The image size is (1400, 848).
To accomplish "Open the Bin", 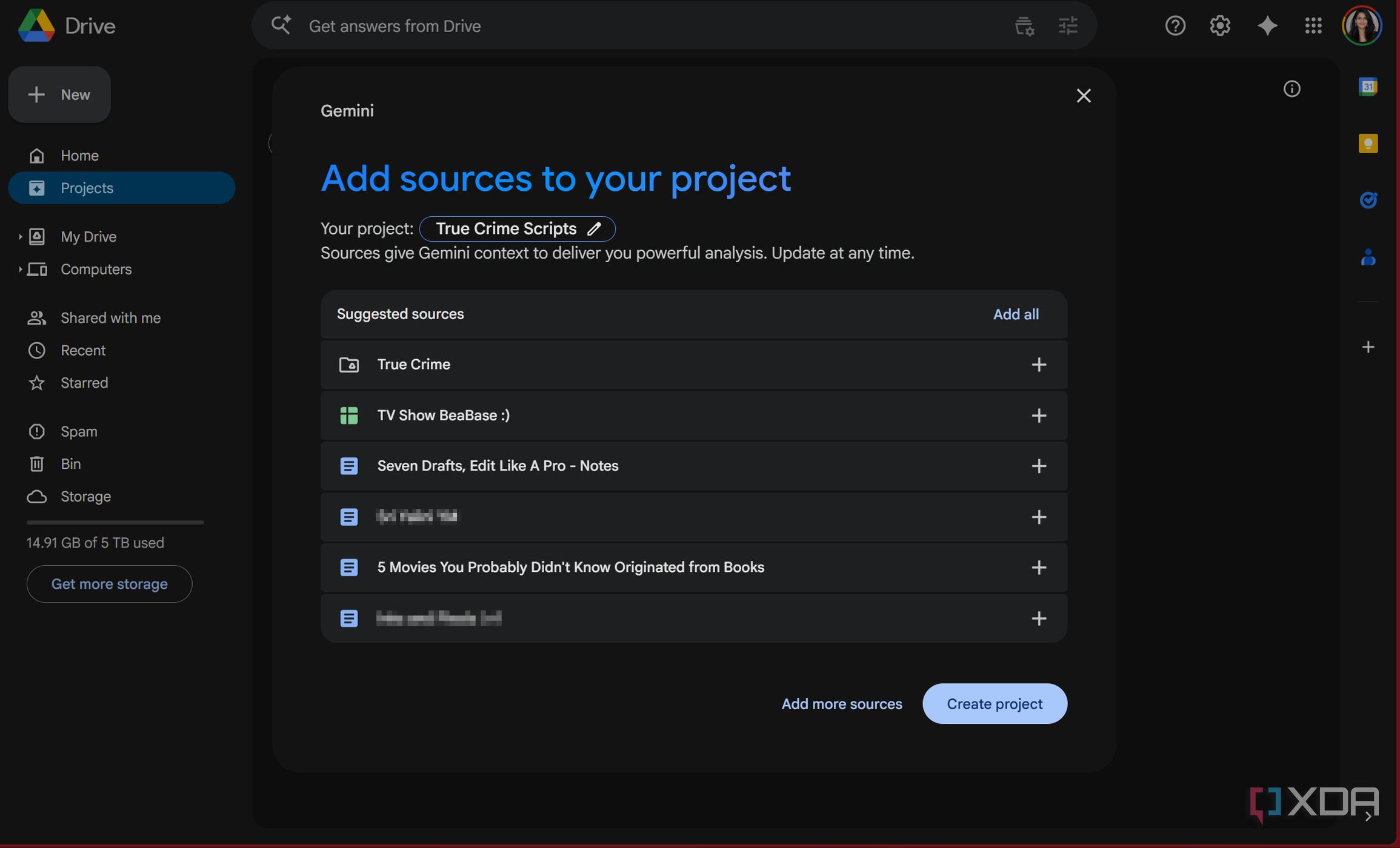I will pos(121,464).
